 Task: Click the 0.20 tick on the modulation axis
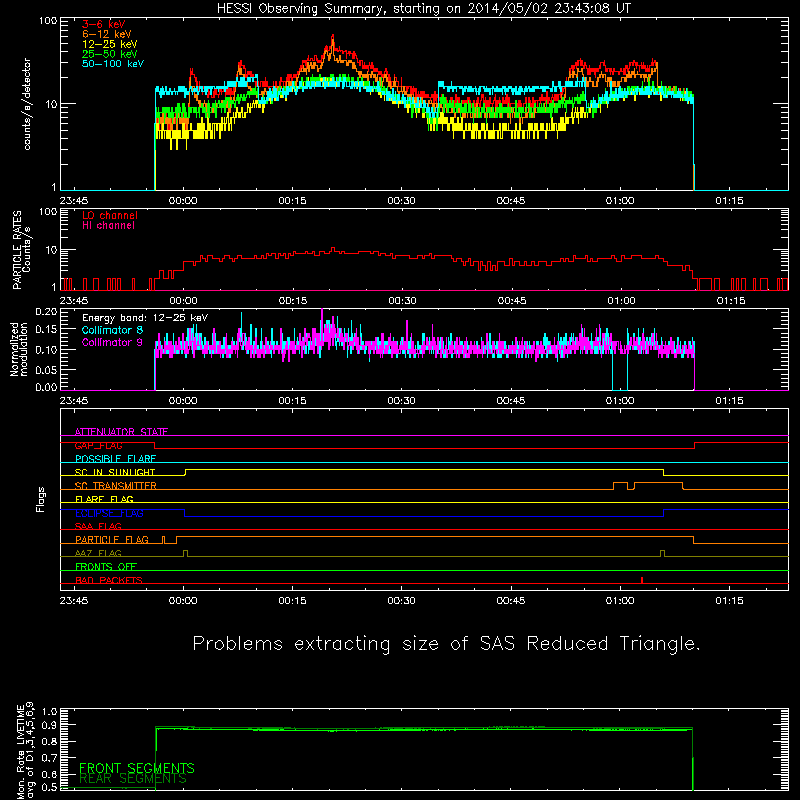pyautogui.click(x=46, y=311)
